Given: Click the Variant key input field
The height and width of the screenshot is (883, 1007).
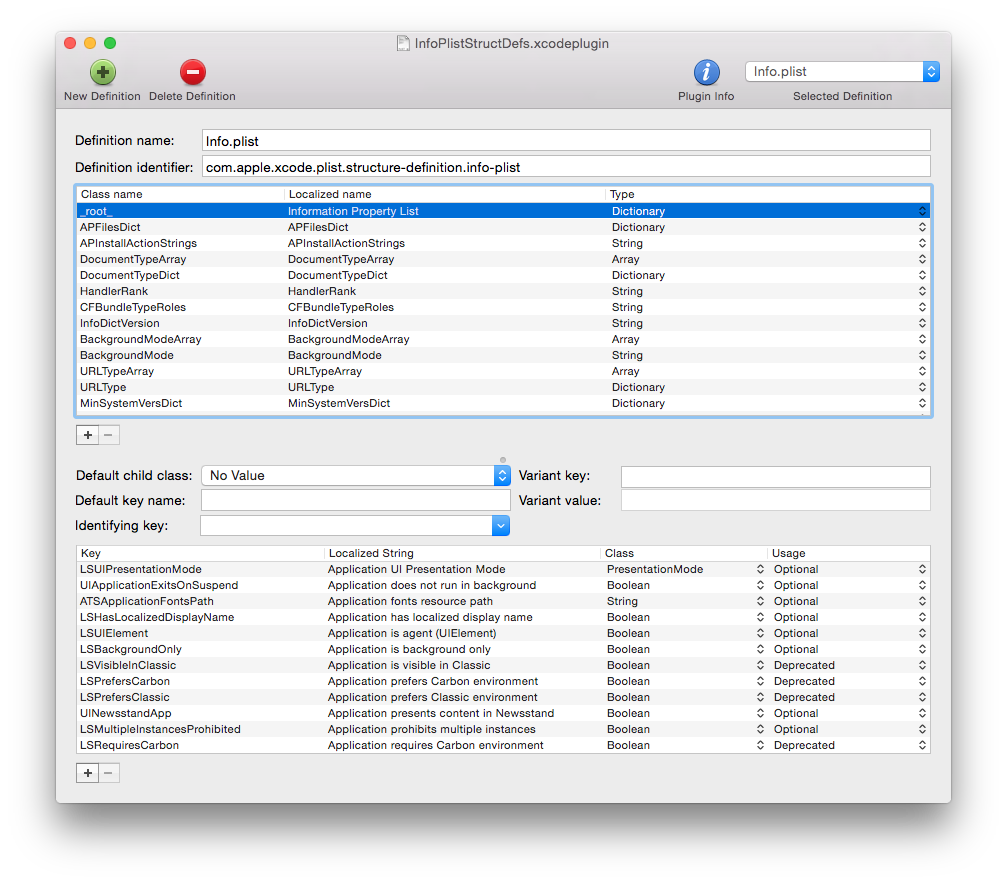Looking at the screenshot, I should point(775,477).
